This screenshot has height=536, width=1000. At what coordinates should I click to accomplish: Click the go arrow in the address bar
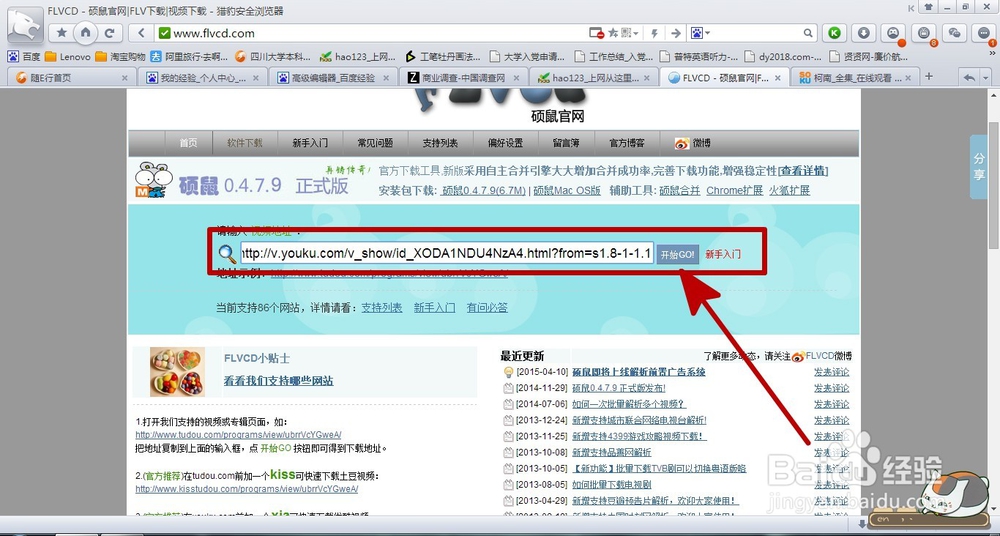(676, 33)
